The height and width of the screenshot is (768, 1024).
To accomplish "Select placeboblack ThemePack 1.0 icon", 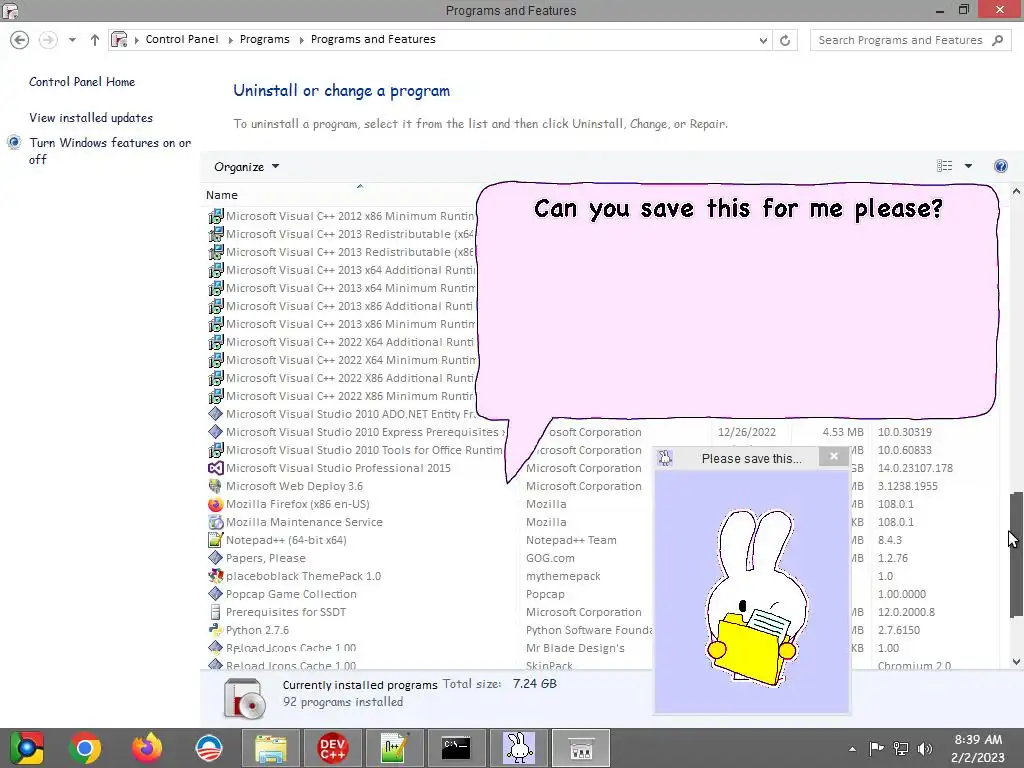I will 216,576.
